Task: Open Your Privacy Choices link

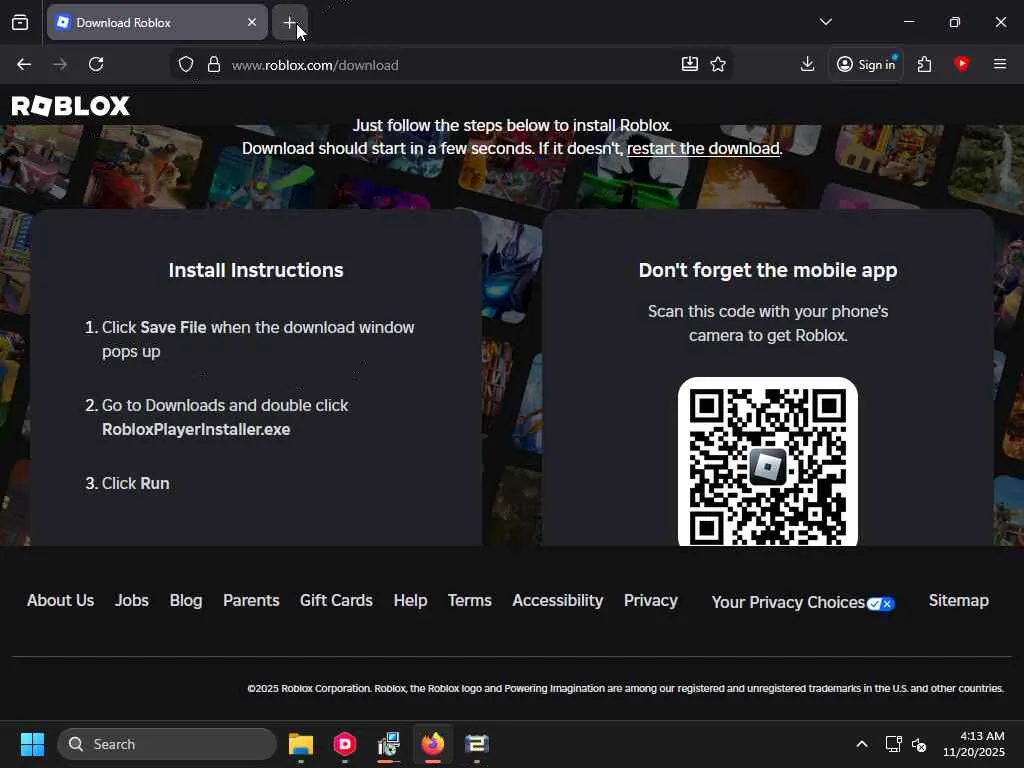Action: click(x=803, y=602)
